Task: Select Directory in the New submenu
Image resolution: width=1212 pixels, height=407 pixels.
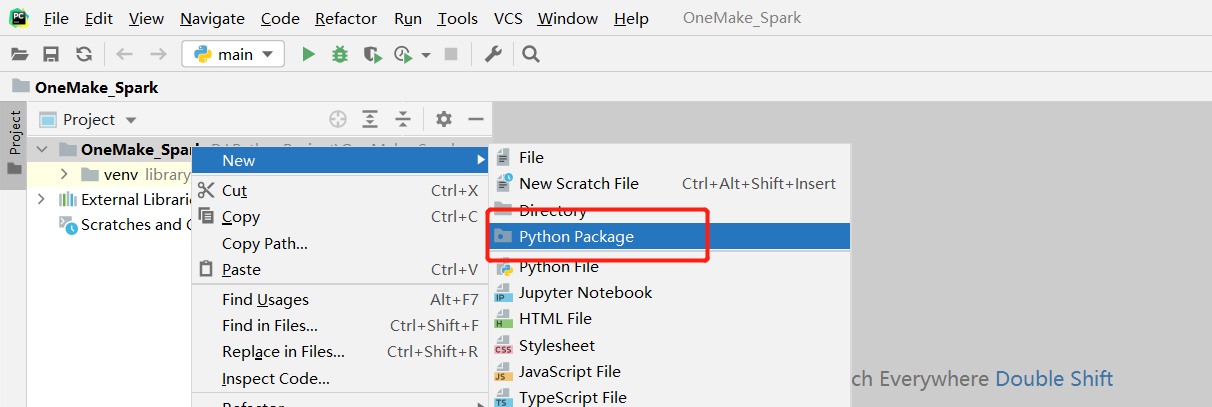Action: pos(670,211)
